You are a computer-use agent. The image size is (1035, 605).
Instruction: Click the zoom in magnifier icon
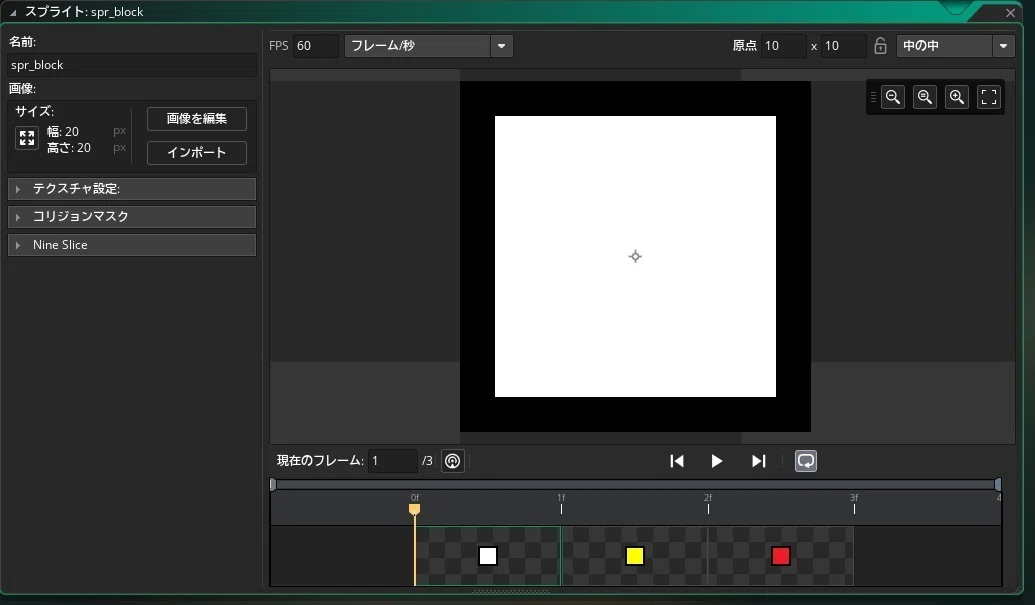pos(956,97)
